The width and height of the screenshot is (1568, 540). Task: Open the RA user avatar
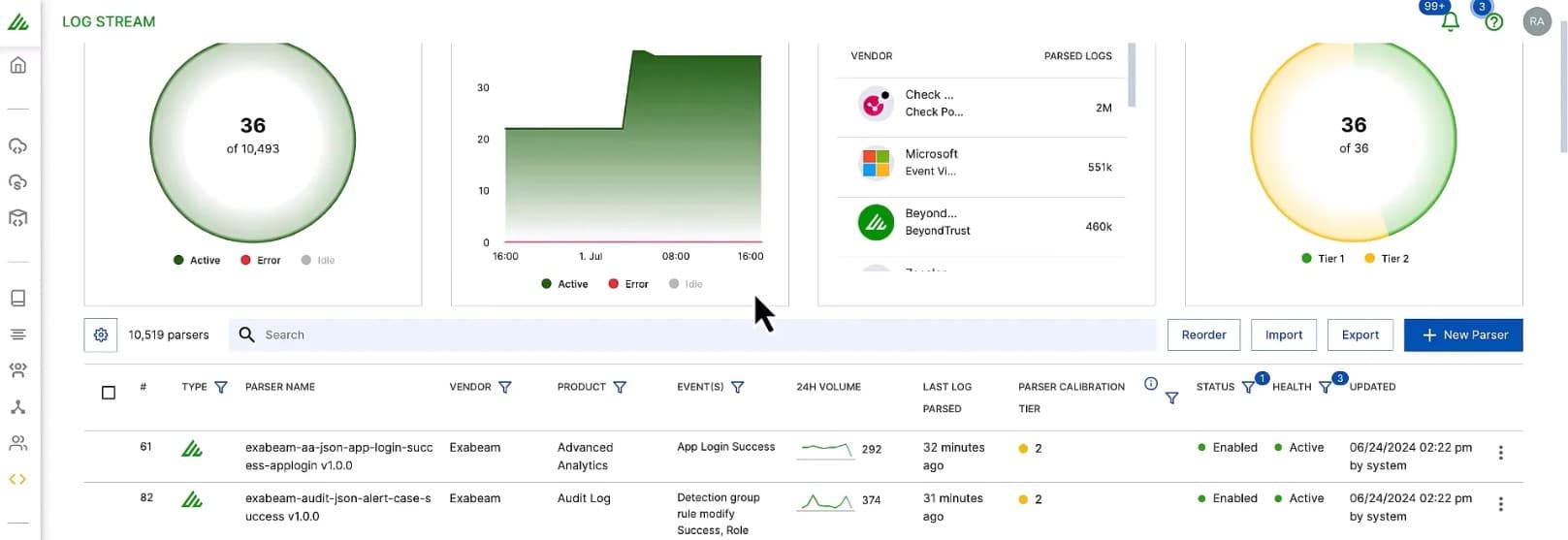[x=1536, y=21]
